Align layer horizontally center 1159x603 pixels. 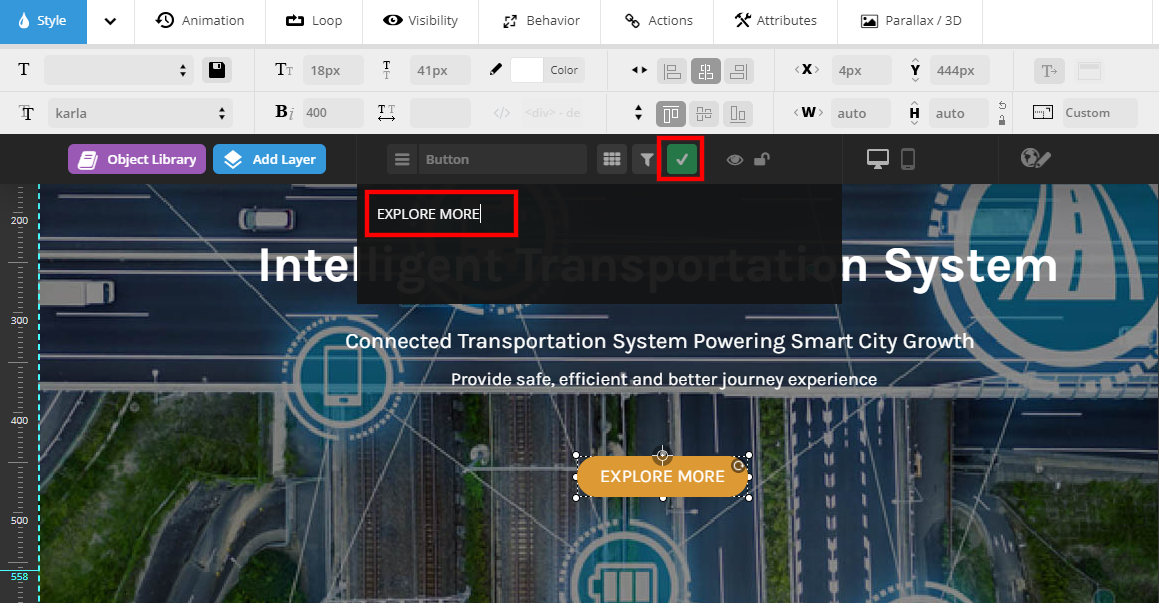tap(706, 71)
